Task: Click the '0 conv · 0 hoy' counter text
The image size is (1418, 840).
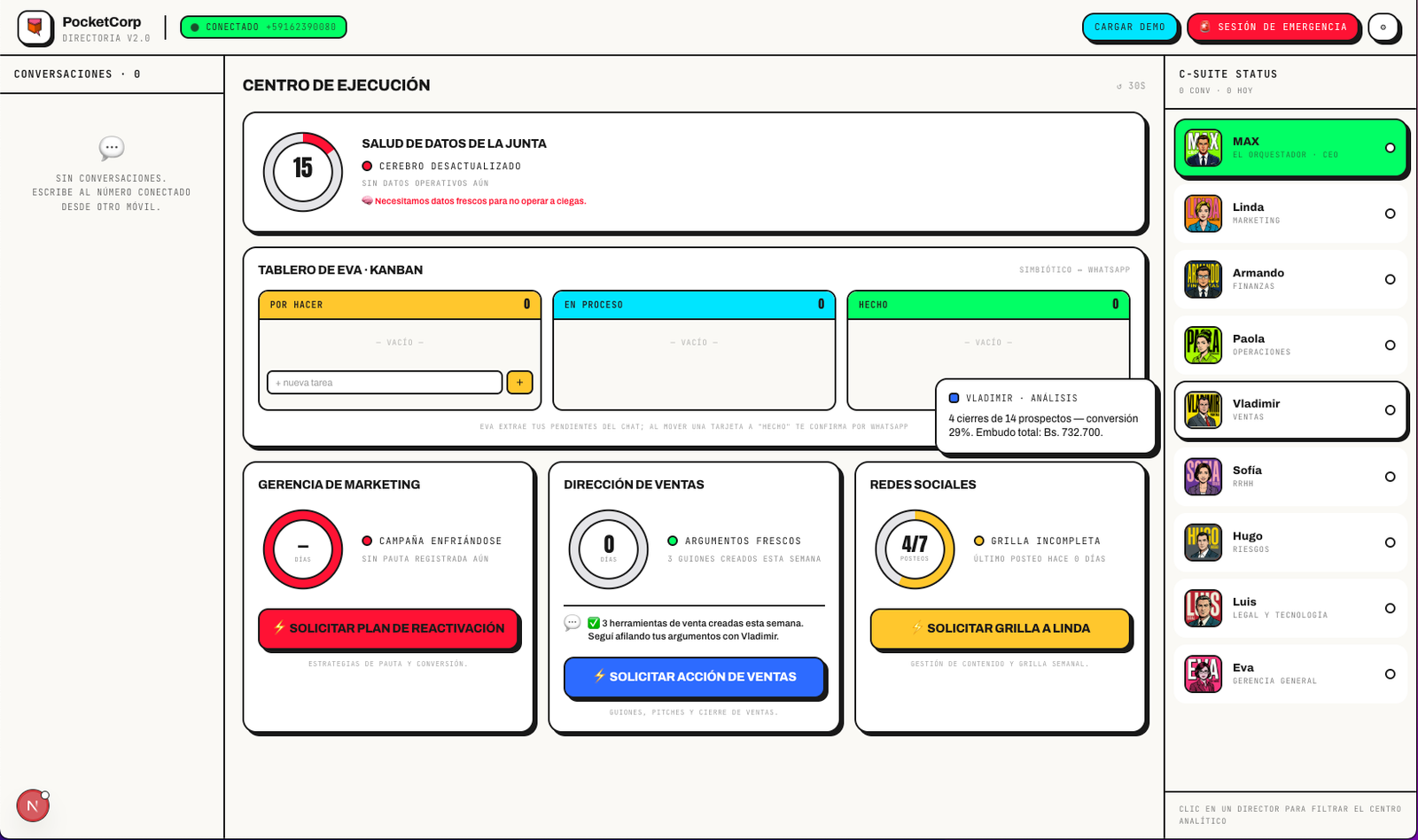Action: pyautogui.click(x=1216, y=90)
